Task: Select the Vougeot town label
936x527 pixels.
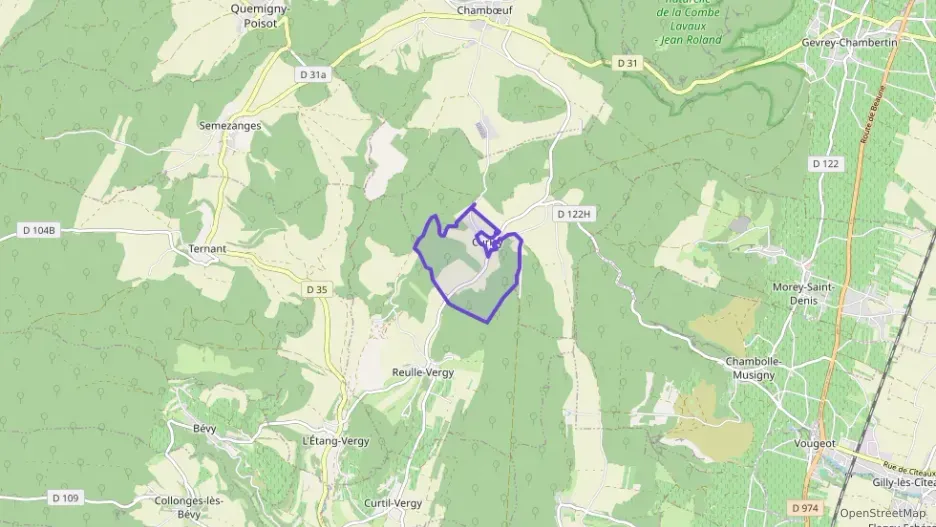Action: (815, 443)
